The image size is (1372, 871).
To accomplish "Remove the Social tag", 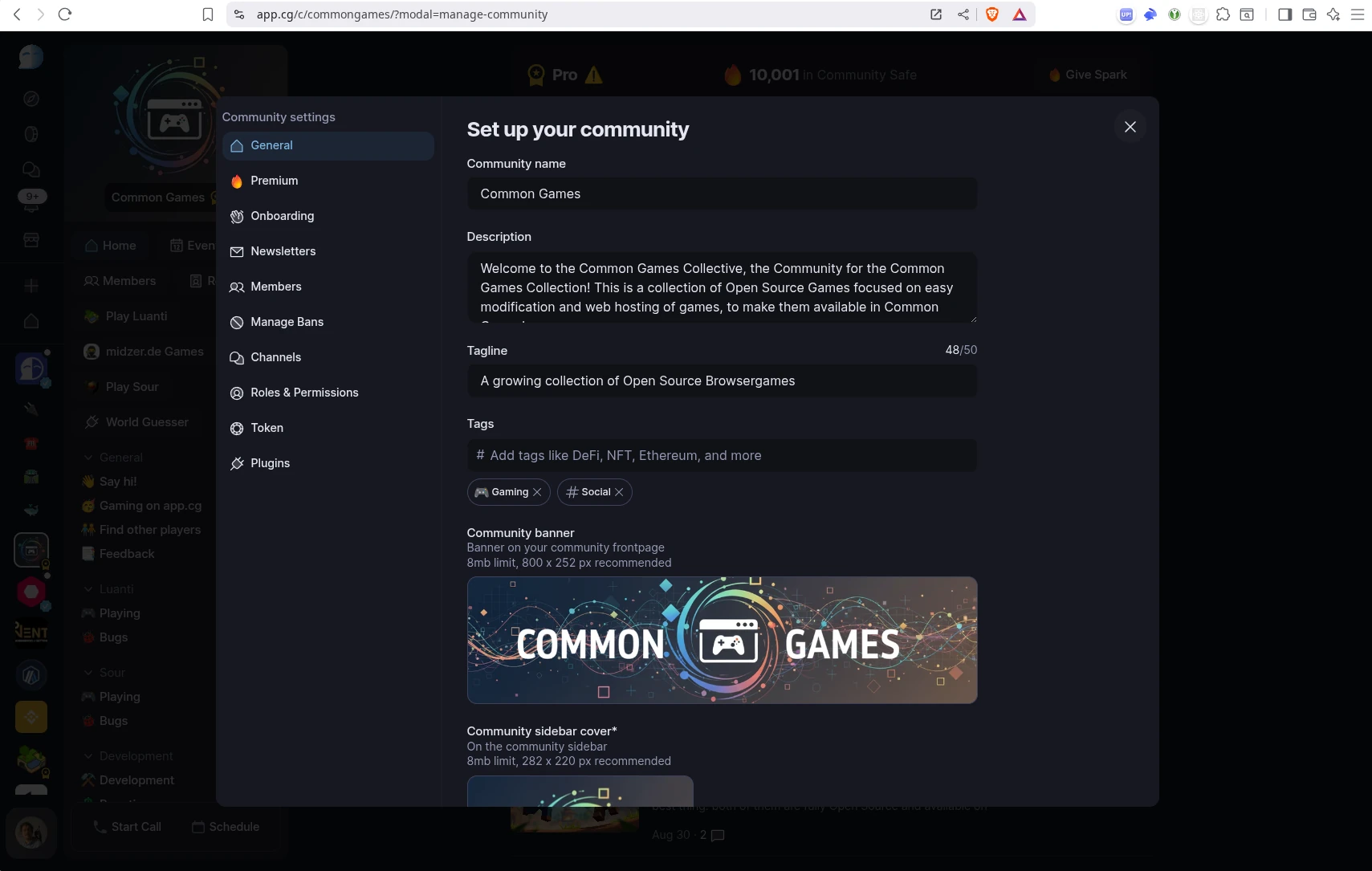I will click(619, 492).
